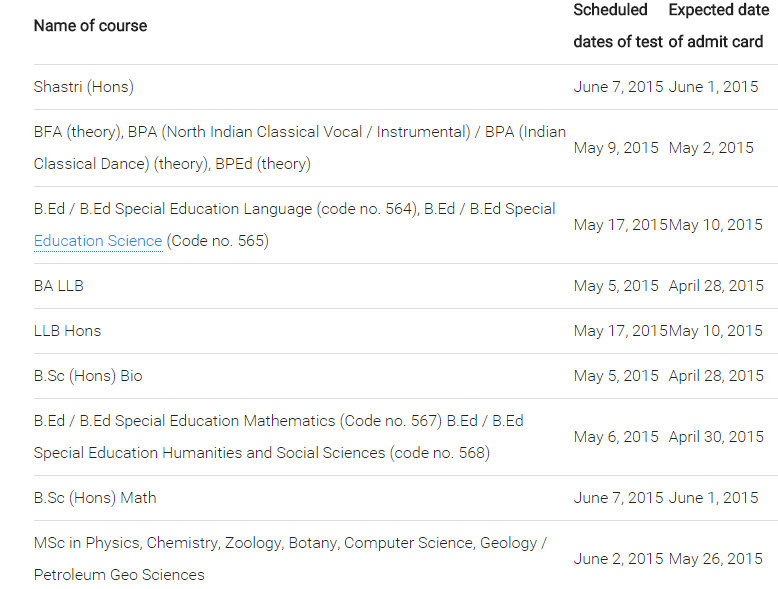Select the B.Sc (Hons) Bio course name
Screen dimensions: 778x589
pyautogui.click(x=88, y=376)
